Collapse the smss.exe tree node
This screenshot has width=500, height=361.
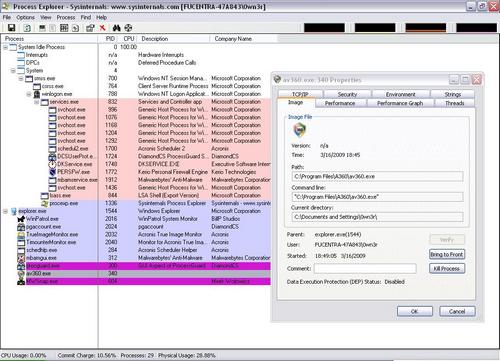21,79
